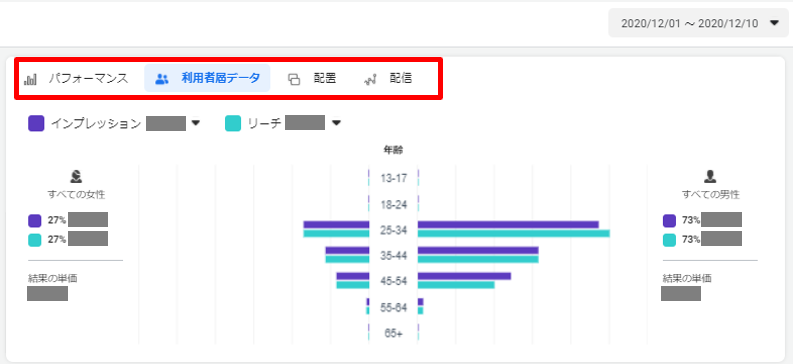Open the パフォーマンス tab

click(x=76, y=79)
